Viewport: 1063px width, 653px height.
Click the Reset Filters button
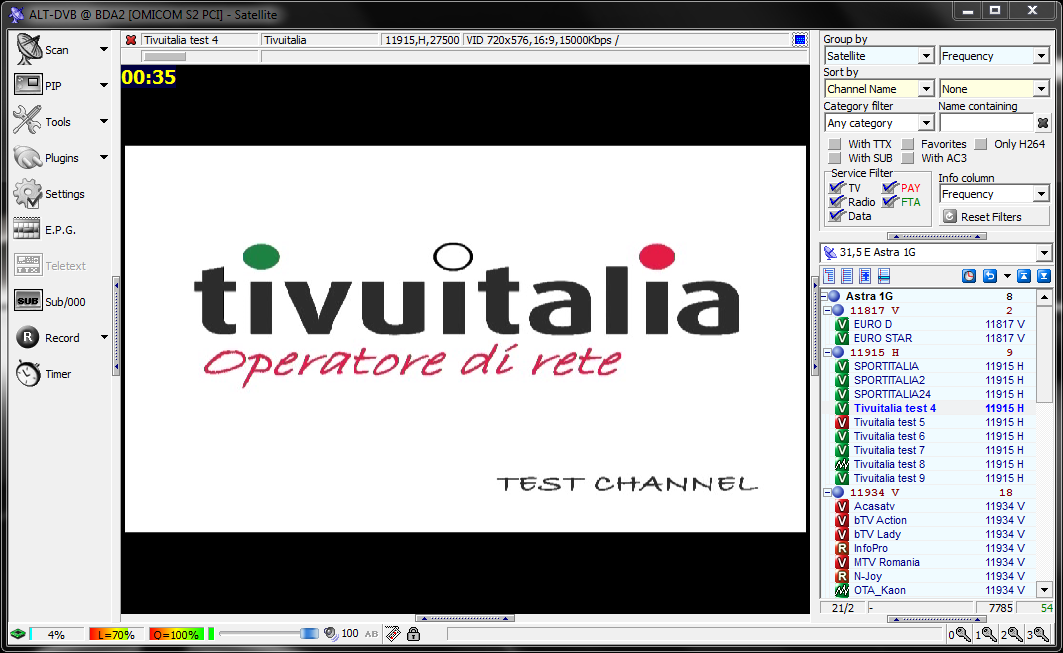(x=994, y=216)
